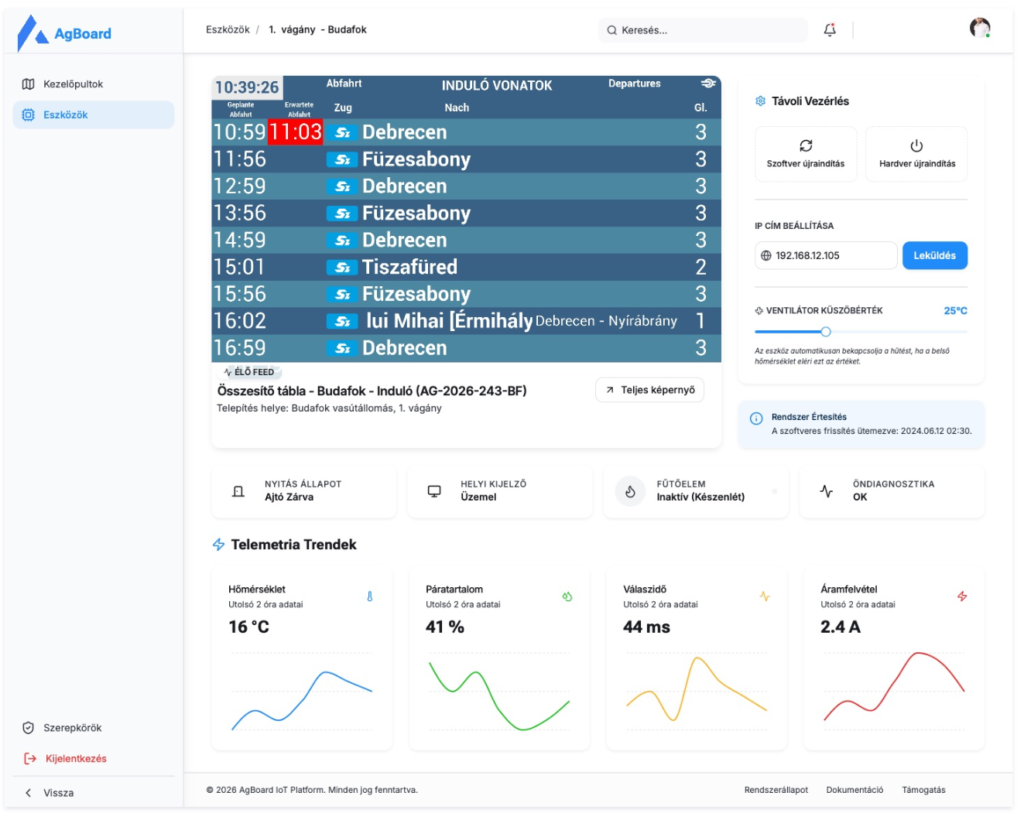Click the notification bell icon

tap(829, 30)
